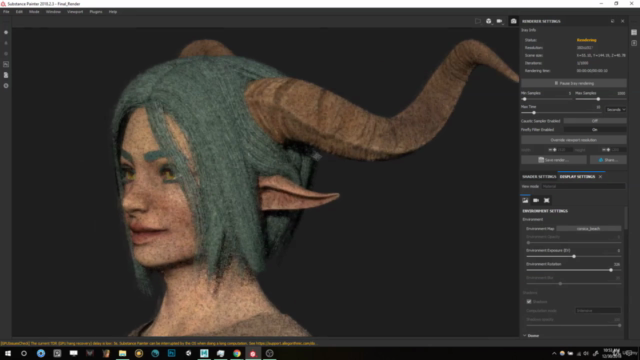This screenshot has height=360, width=640.
Task: Open Photoshop from the taskbar
Action: [171, 353]
